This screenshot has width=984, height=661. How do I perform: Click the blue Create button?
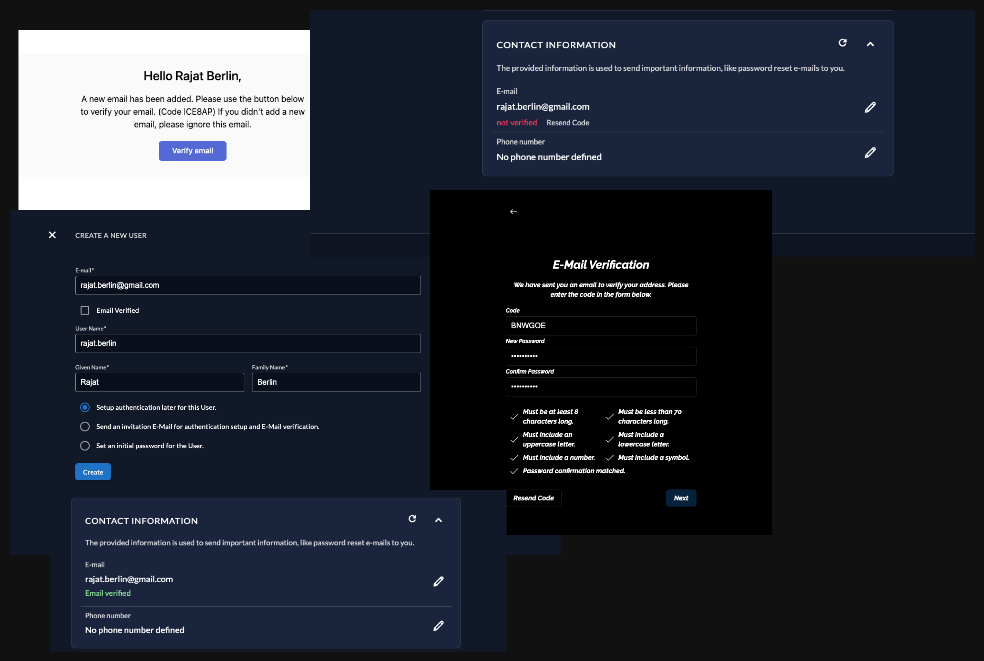click(93, 472)
